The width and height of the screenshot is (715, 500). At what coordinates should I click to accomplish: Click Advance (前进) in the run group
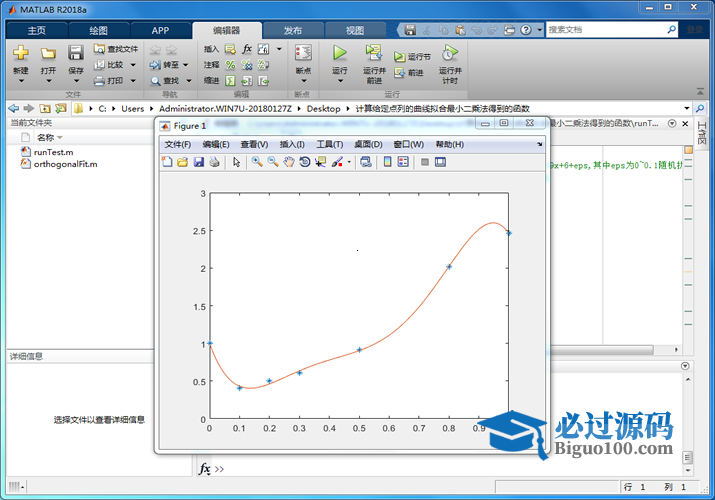click(409, 72)
